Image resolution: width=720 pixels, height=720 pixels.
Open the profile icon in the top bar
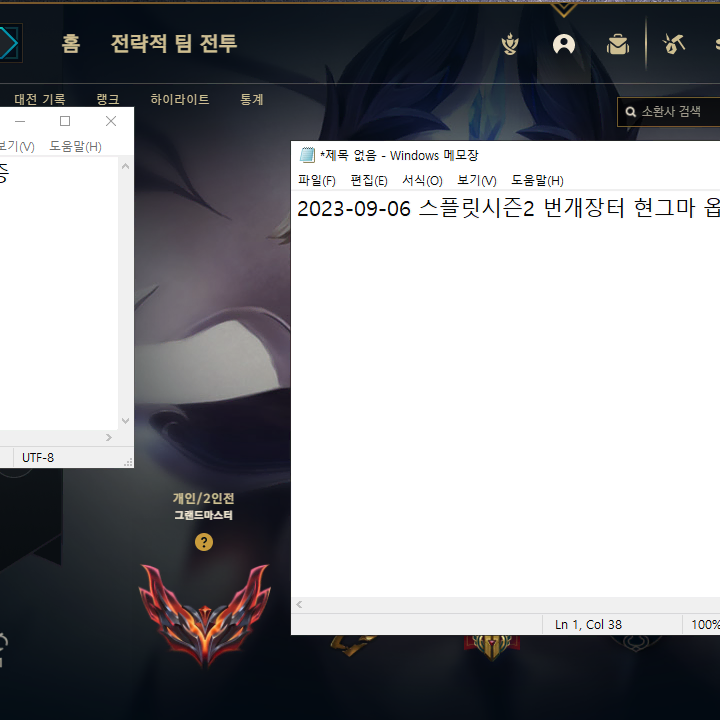[564, 45]
